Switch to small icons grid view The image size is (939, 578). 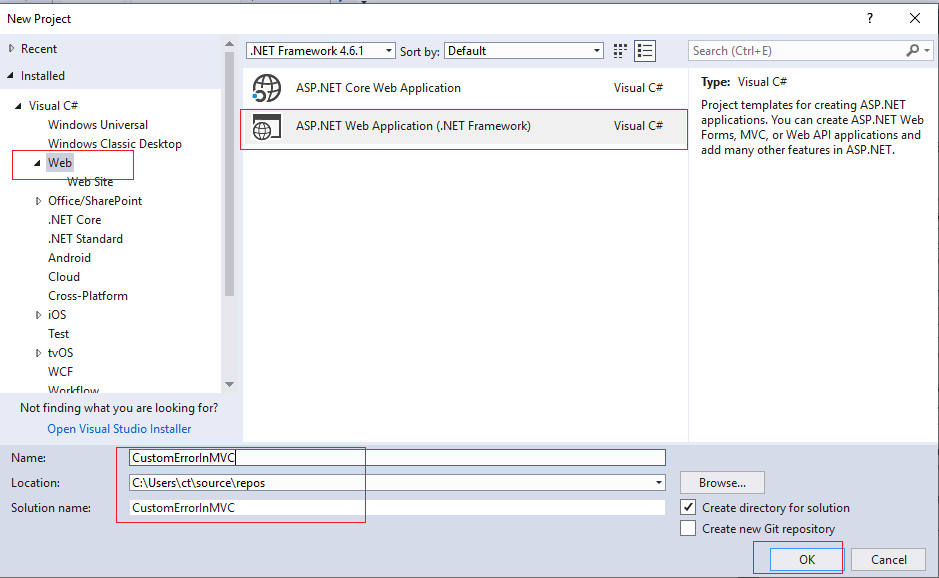[620, 51]
